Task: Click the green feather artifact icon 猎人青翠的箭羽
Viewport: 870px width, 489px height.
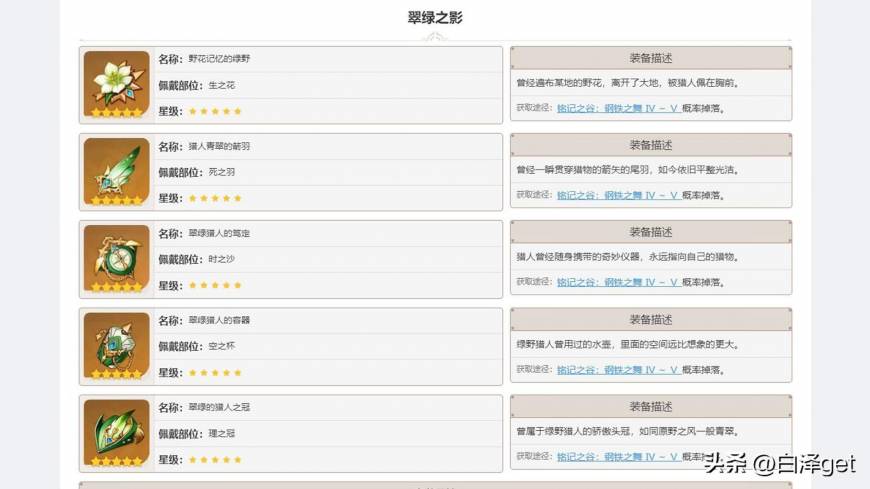Action: tap(117, 172)
